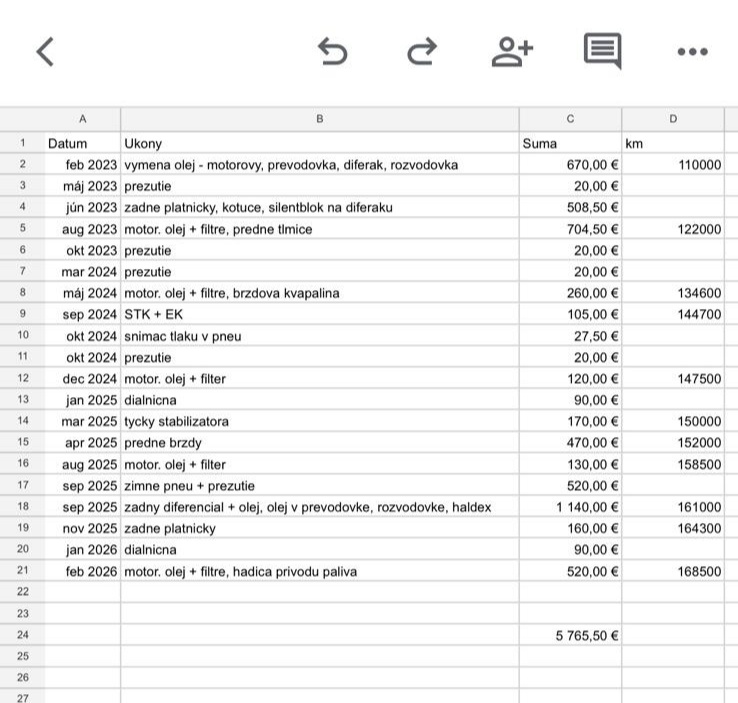Open the three-dot more options menu
This screenshot has height=703, width=738.
(x=692, y=52)
